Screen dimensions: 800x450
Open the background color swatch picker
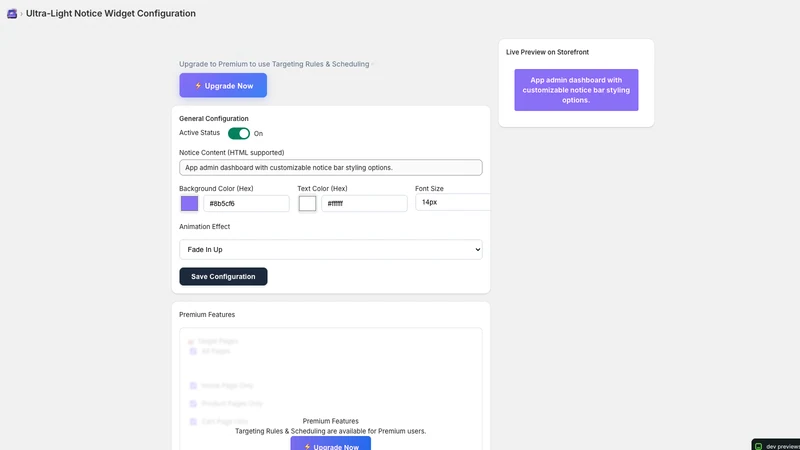(189, 203)
